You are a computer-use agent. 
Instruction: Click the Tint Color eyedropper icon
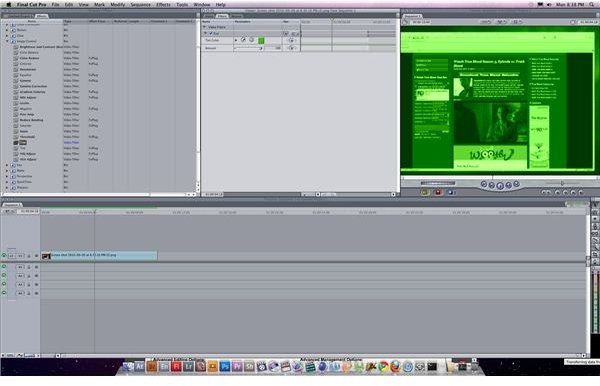[x=243, y=40]
